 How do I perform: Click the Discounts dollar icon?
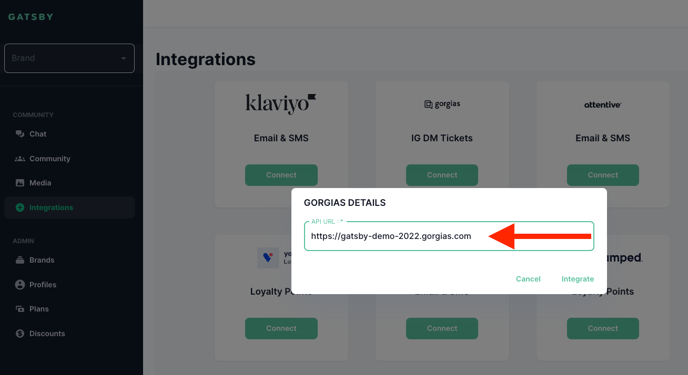[x=20, y=333]
